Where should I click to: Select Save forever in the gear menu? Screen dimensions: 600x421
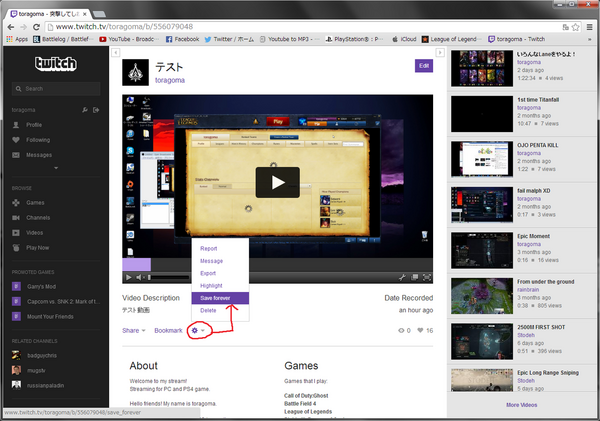tap(220, 298)
